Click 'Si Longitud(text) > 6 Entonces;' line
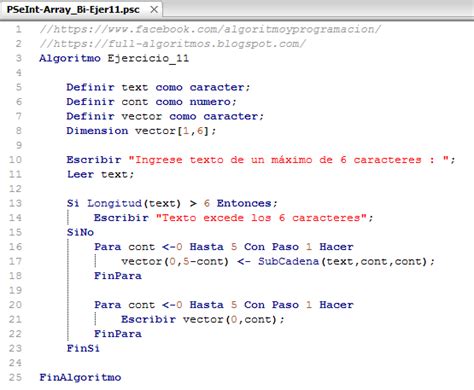474x390 pixels. pyautogui.click(x=172, y=203)
